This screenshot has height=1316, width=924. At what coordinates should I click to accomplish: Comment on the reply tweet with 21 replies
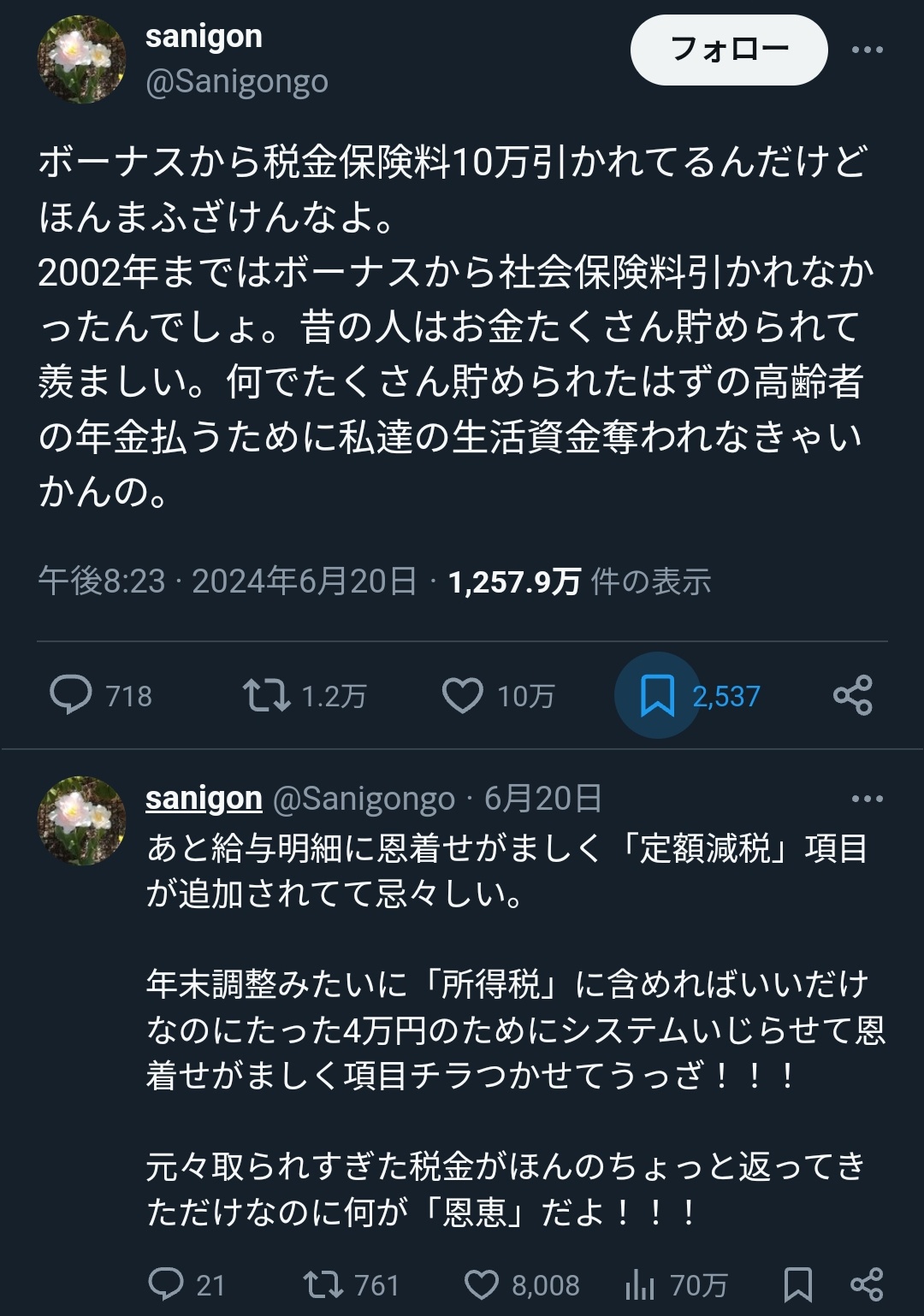click(166, 1284)
